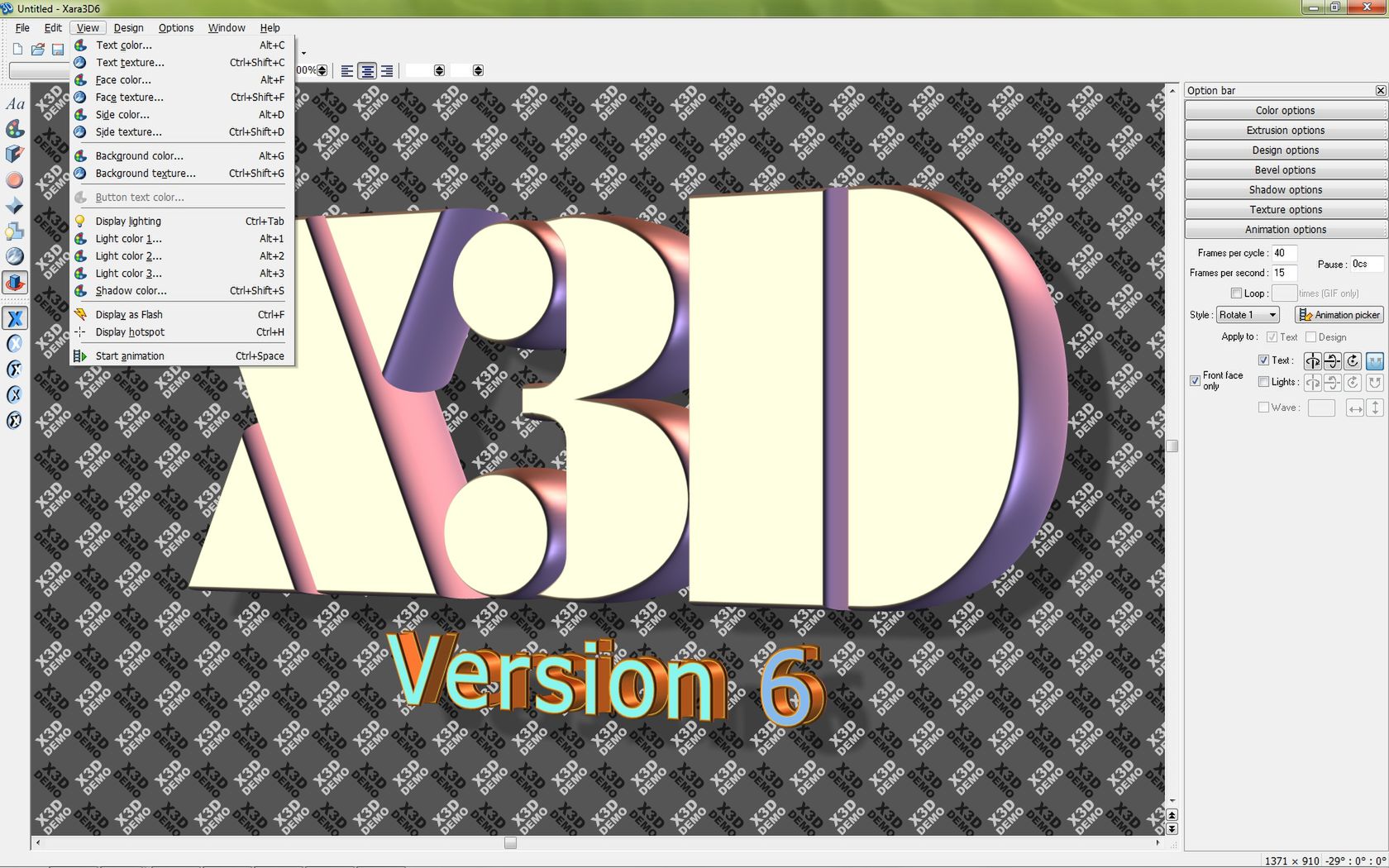This screenshot has width=1389, height=868.
Task: Choose Light color 2... menu entry
Action: [182, 256]
